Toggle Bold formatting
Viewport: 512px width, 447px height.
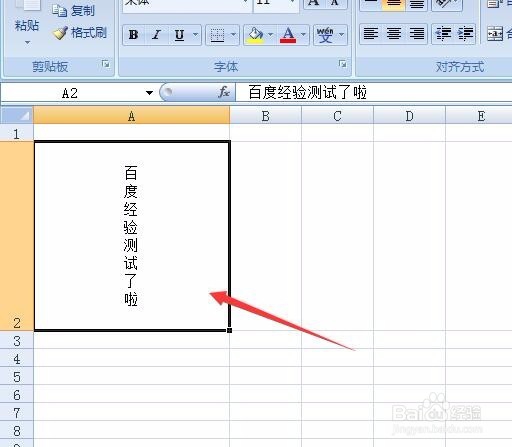[134, 35]
